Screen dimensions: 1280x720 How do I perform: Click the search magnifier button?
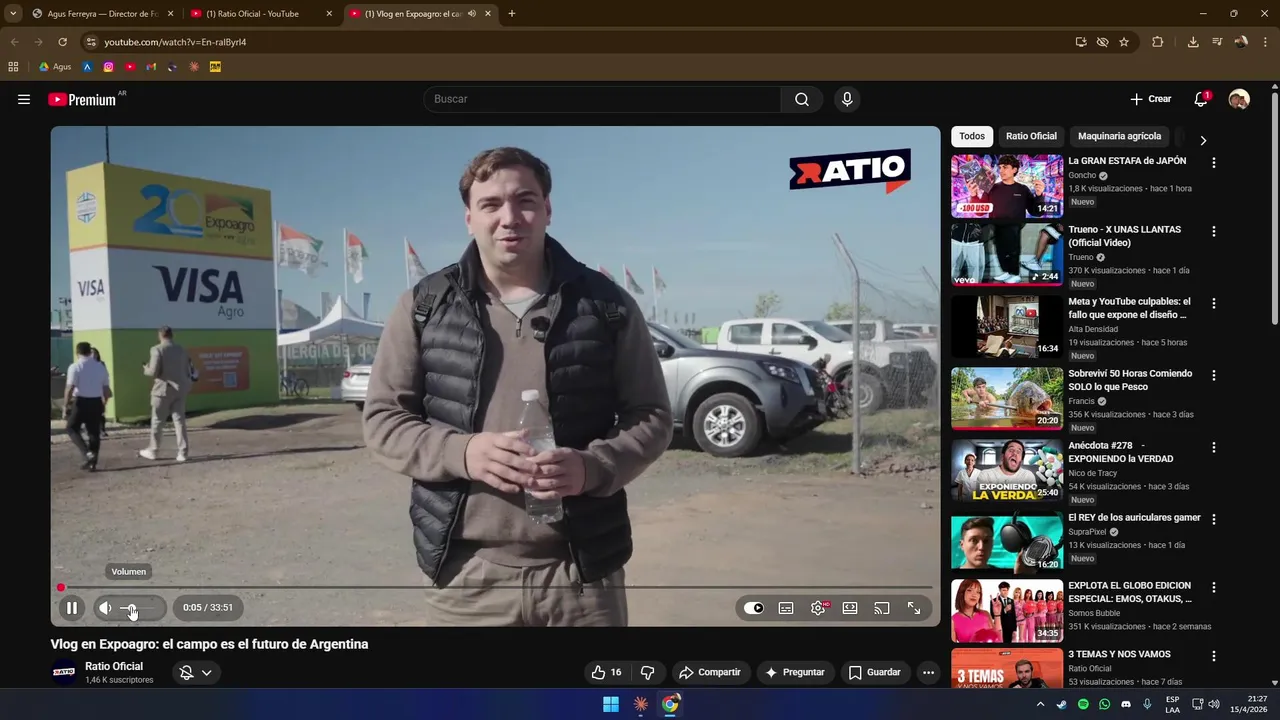pyautogui.click(x=802, y=99)
